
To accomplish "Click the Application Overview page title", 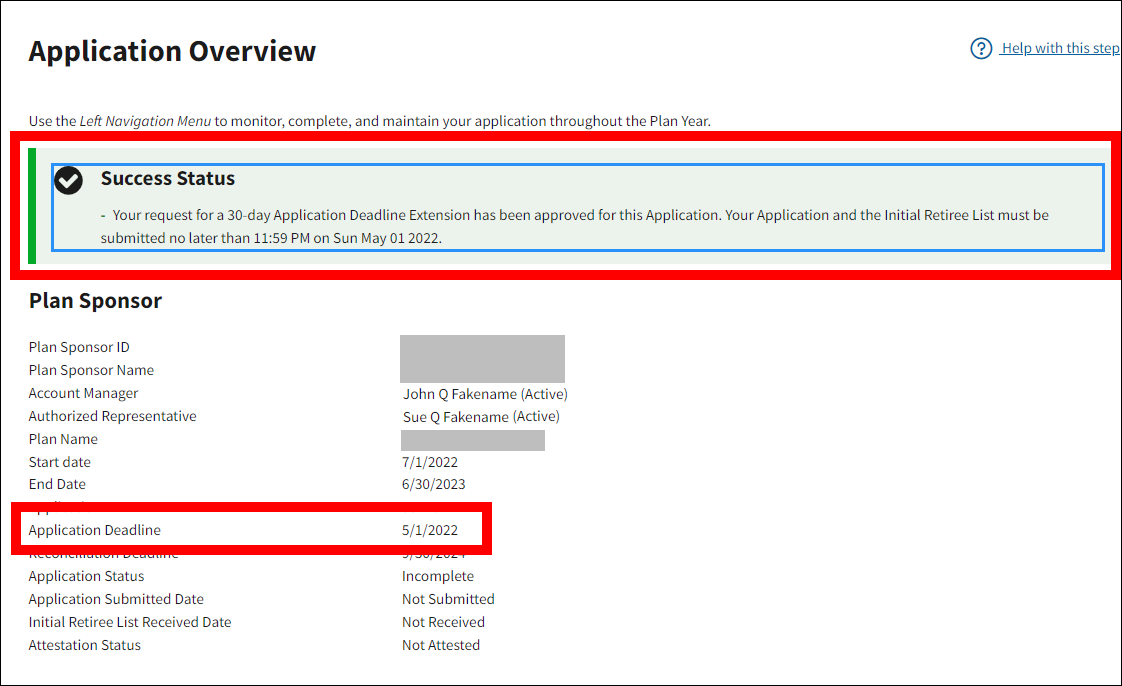I will click(x=172, y=51).
